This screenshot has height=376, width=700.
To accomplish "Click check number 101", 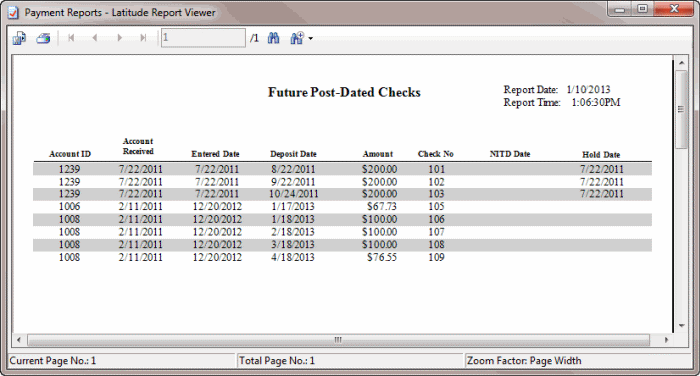I will 437,169.
